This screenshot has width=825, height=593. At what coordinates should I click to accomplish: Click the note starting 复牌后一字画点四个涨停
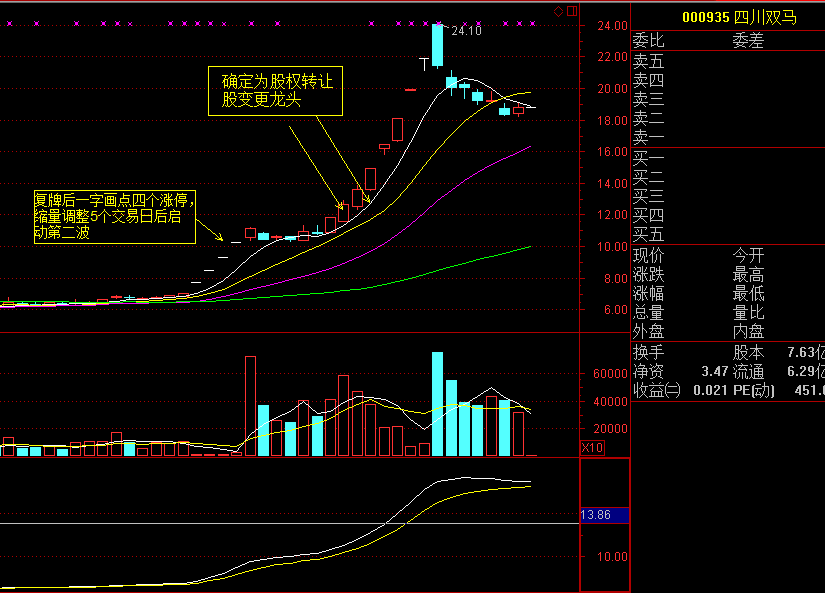(x=115, y=217)
